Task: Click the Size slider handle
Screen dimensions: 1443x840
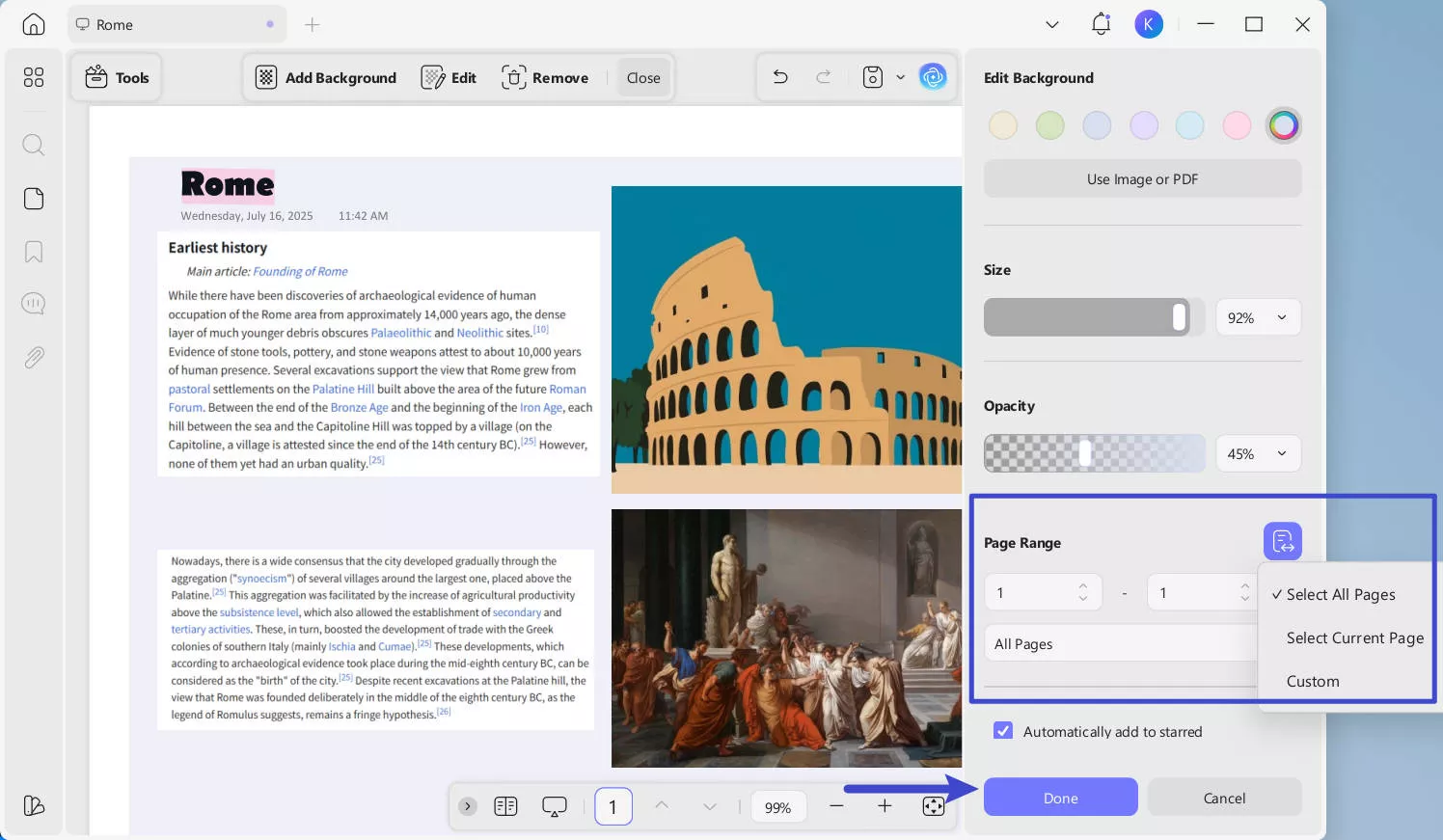Action: [x=1179, y=317]
